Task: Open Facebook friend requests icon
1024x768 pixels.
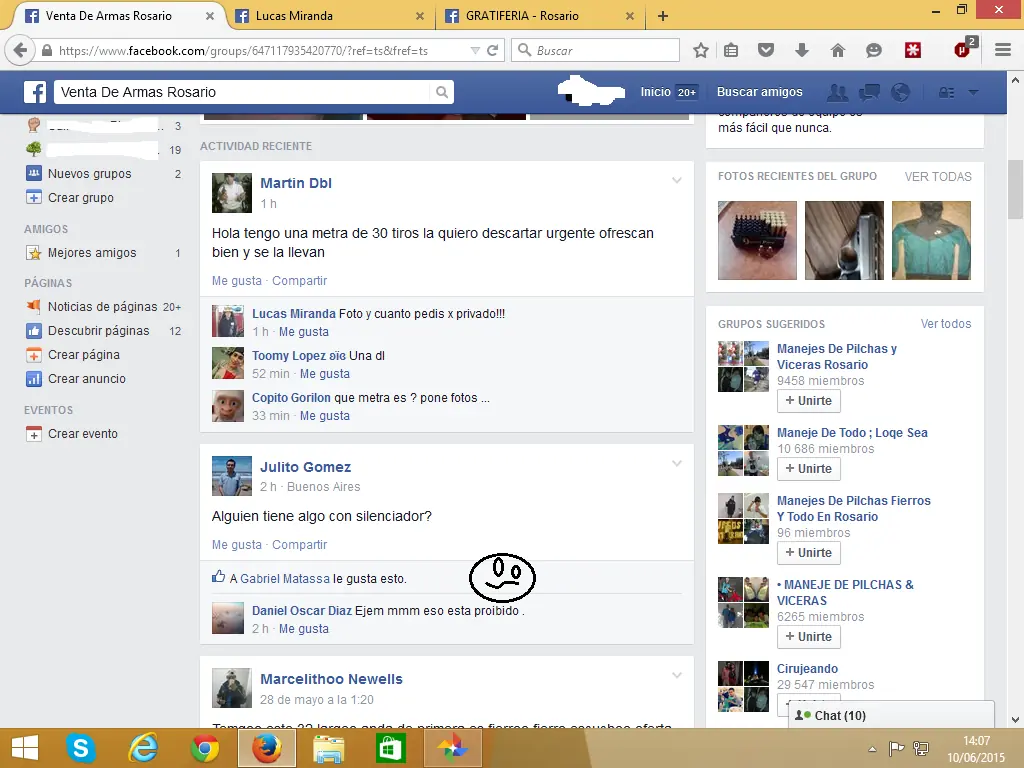Action: point(837,92)
